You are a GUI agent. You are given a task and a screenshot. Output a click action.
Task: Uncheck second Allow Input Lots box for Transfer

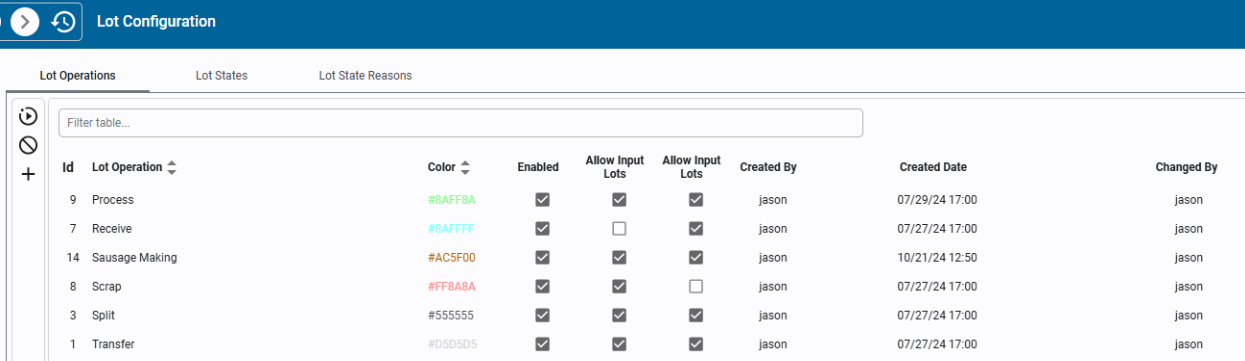click(696, 344)
